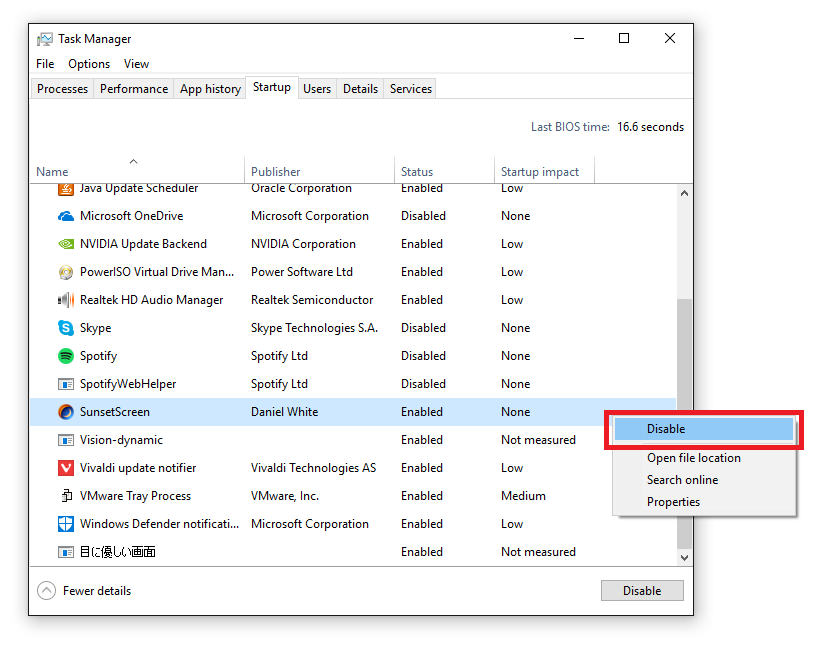819x651 pixels.
Task: Open the View menu
Action: click(136, 64)
